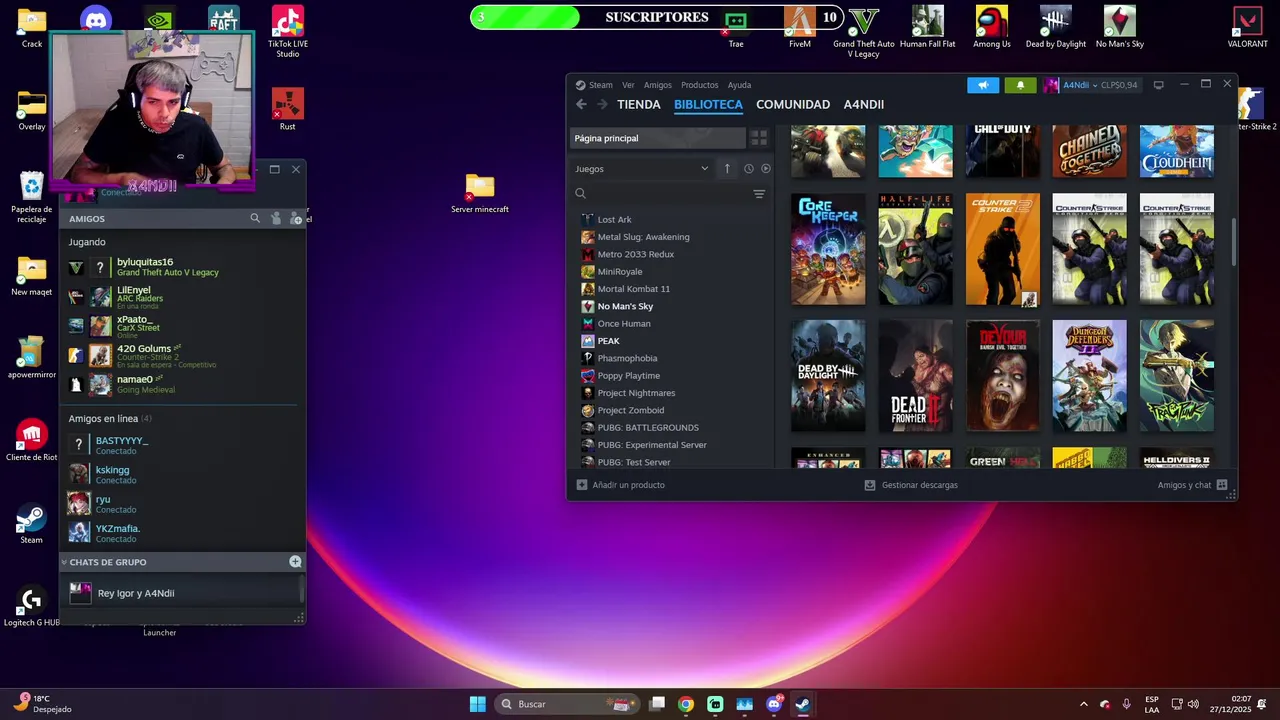Viewport: 1280px width, 720px height.
Task: Click the sort ascending arrow in library
Action: coord(727,168)
